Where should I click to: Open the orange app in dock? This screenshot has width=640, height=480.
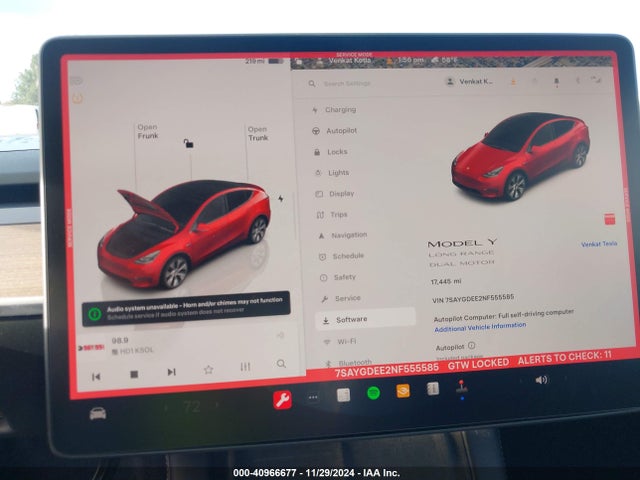(x=403, y=391)
